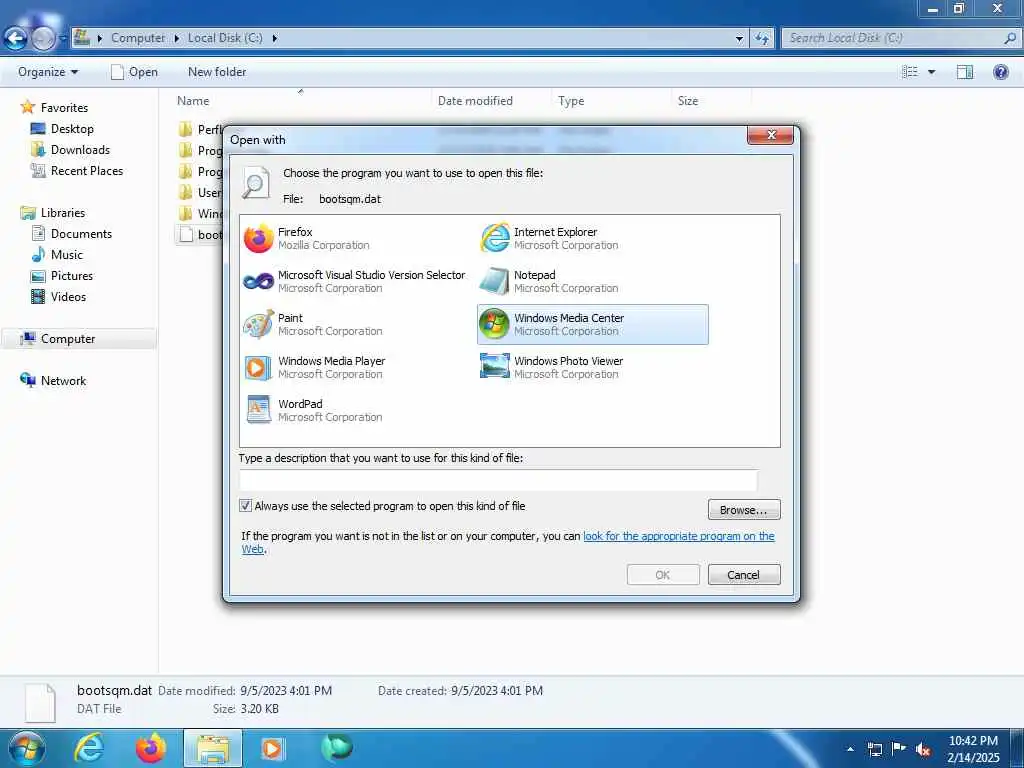Uncheck Always use the selected program checkbox

point(246,506)
